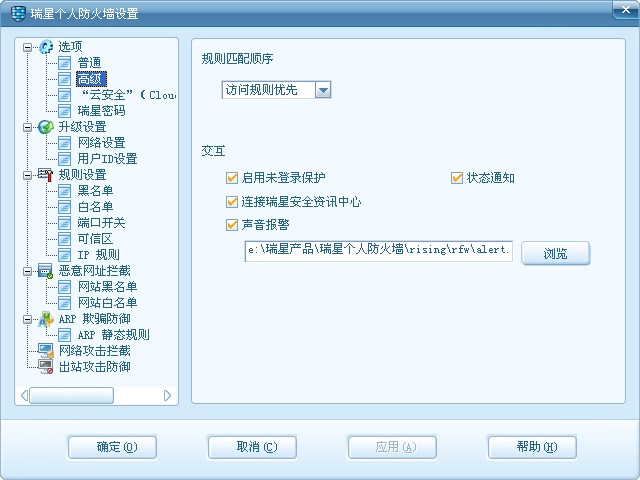Select 端口开关 item

101,223
